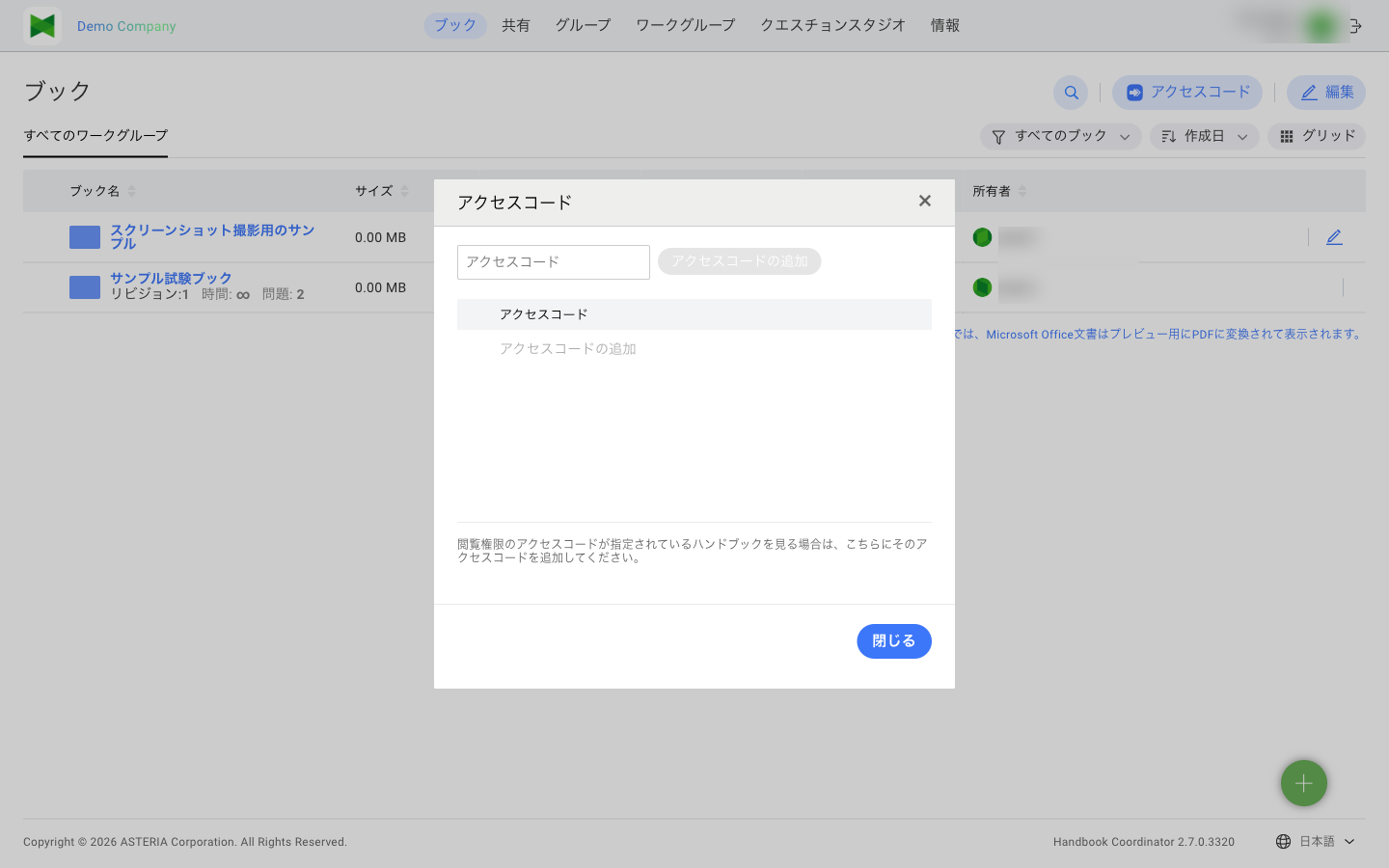
Task: Select すべてのワークグループ tab
Action: click(95, 136)
